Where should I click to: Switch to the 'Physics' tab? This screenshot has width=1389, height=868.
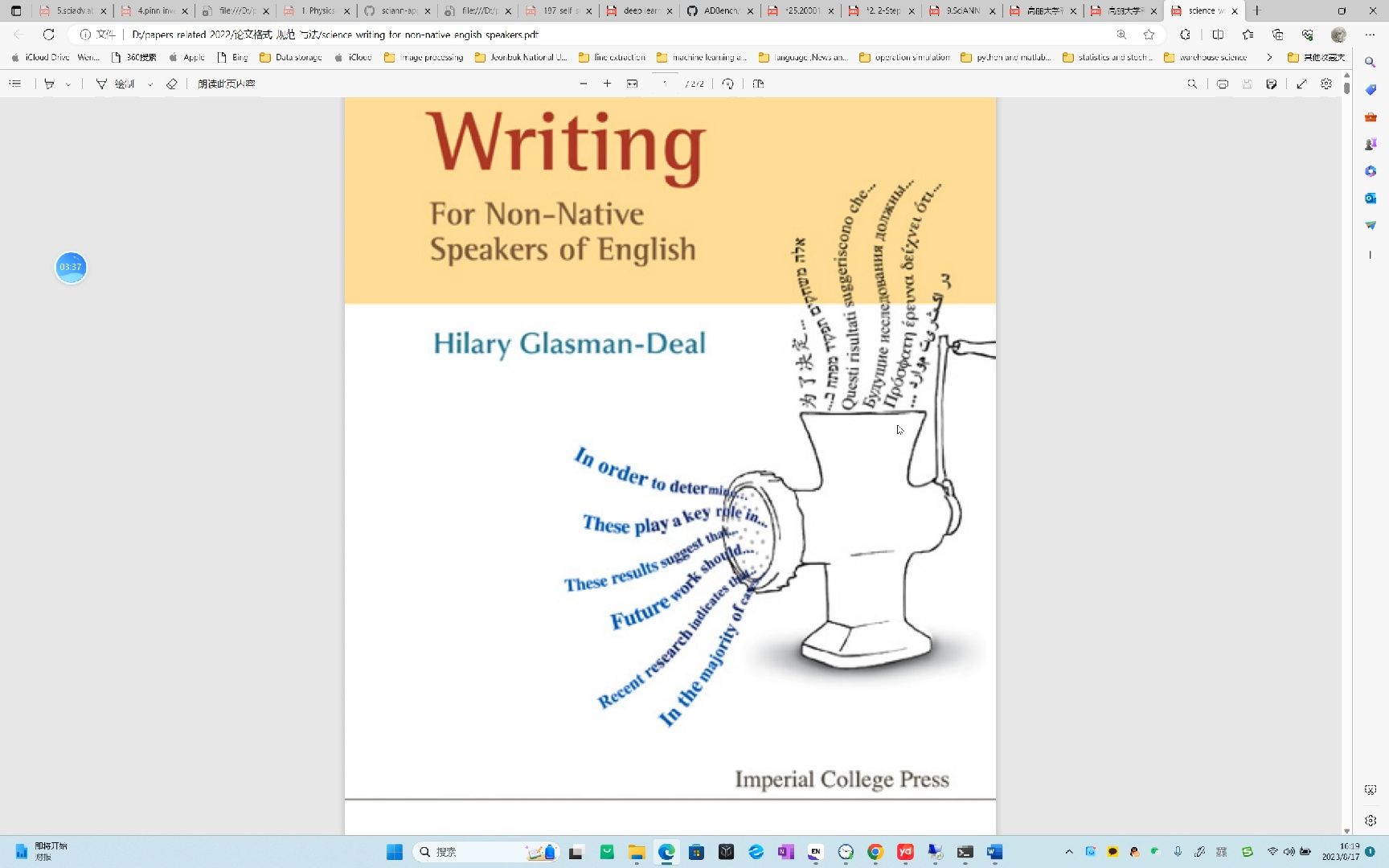point(318,10)
